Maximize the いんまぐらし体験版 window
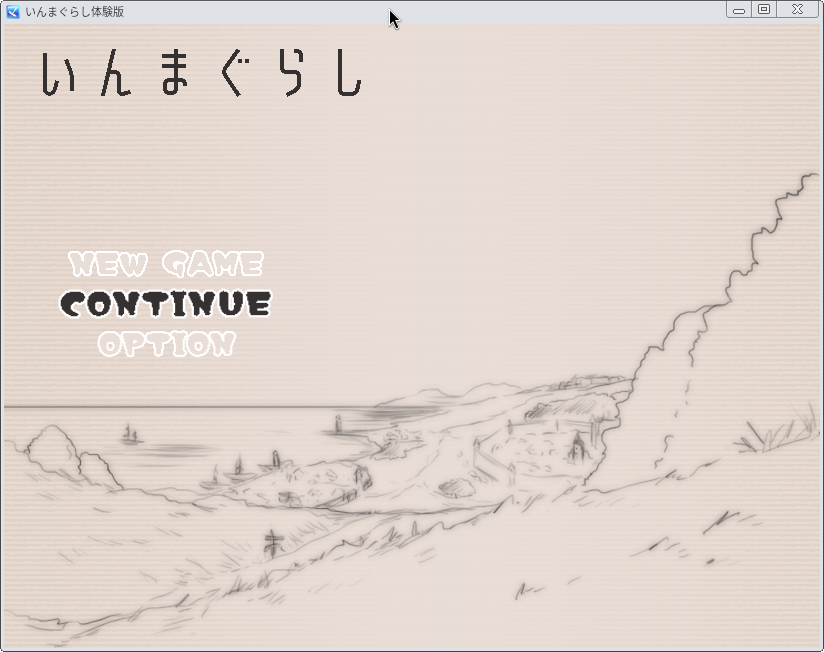The image size is (824, 652). pyautogui.click(x=764, y=10)
